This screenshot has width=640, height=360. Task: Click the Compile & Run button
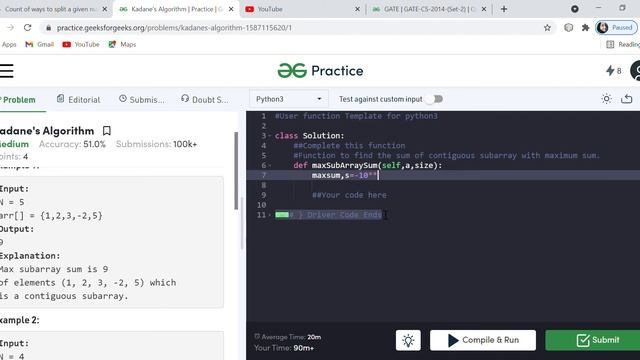483,340
